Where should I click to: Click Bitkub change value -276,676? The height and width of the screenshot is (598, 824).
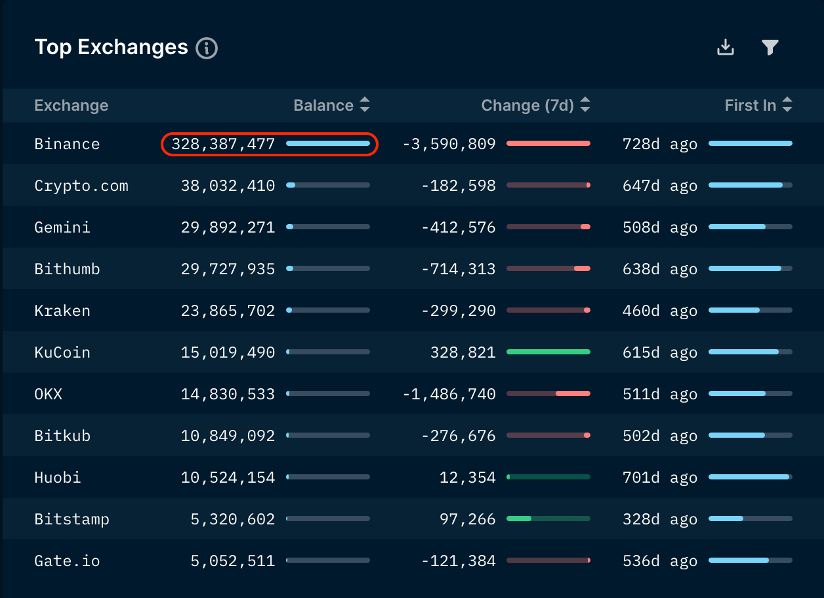[x=458, y=436]
